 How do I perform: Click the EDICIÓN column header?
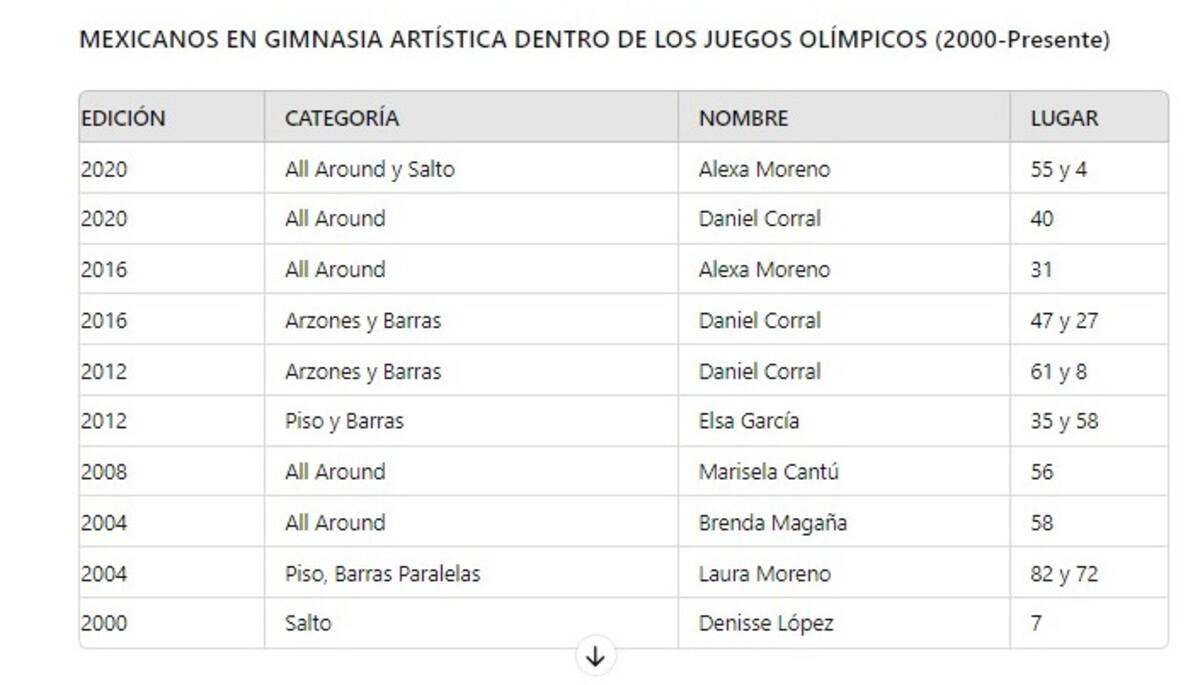[x=123, y=118]
